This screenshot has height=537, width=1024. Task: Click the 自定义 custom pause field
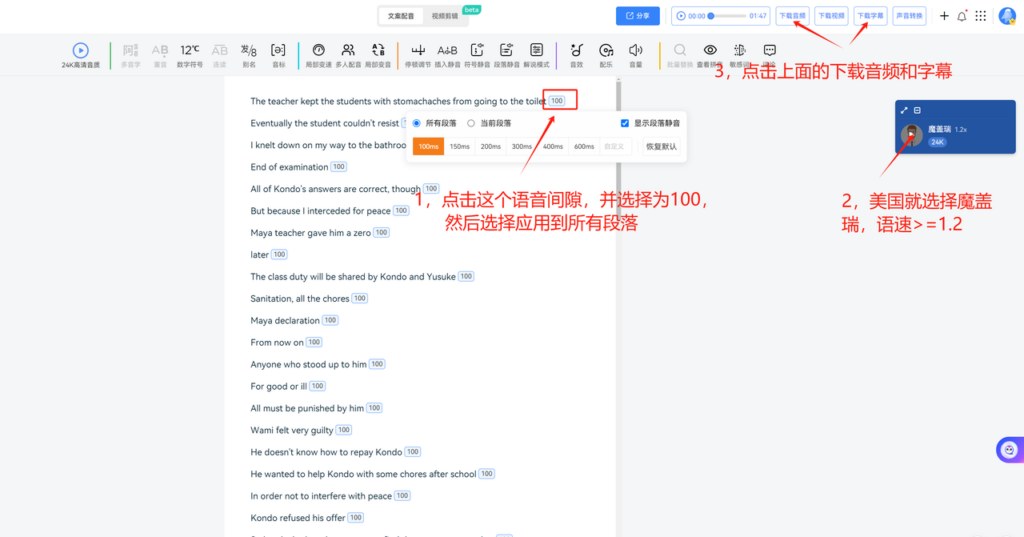615,146
